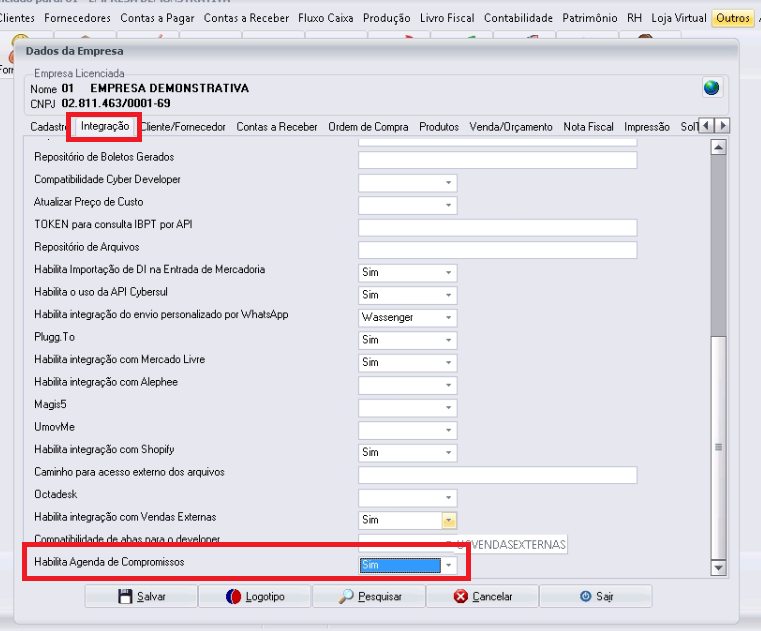Switch to the Integração tab
Viewport: 761px width, 631px height.
(x=105, y=127)
